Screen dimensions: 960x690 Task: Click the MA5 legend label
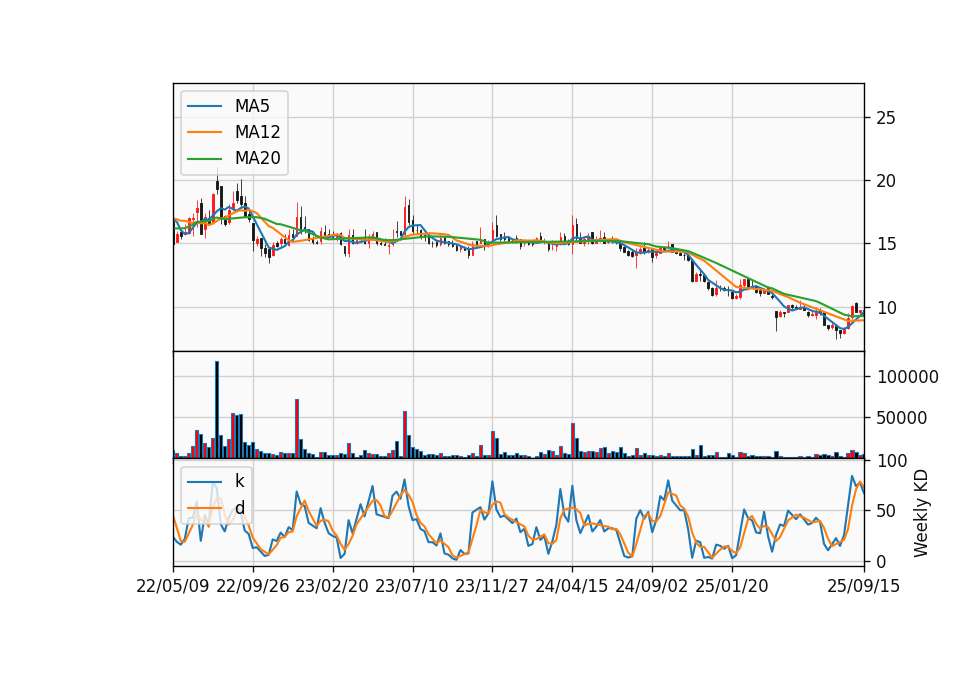point(252,106)
